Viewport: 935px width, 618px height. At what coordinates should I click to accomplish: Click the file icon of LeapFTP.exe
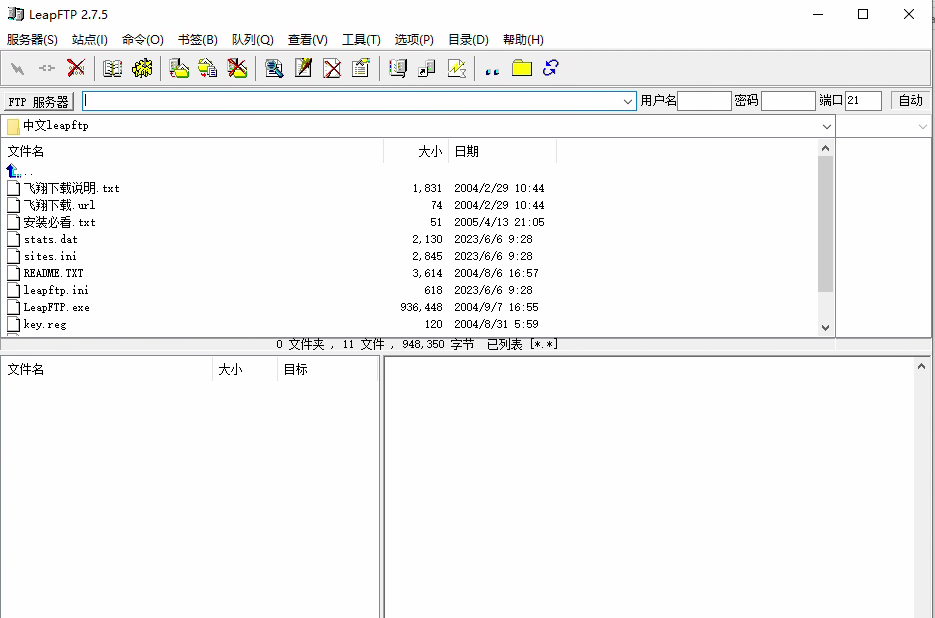coord(14,307)
